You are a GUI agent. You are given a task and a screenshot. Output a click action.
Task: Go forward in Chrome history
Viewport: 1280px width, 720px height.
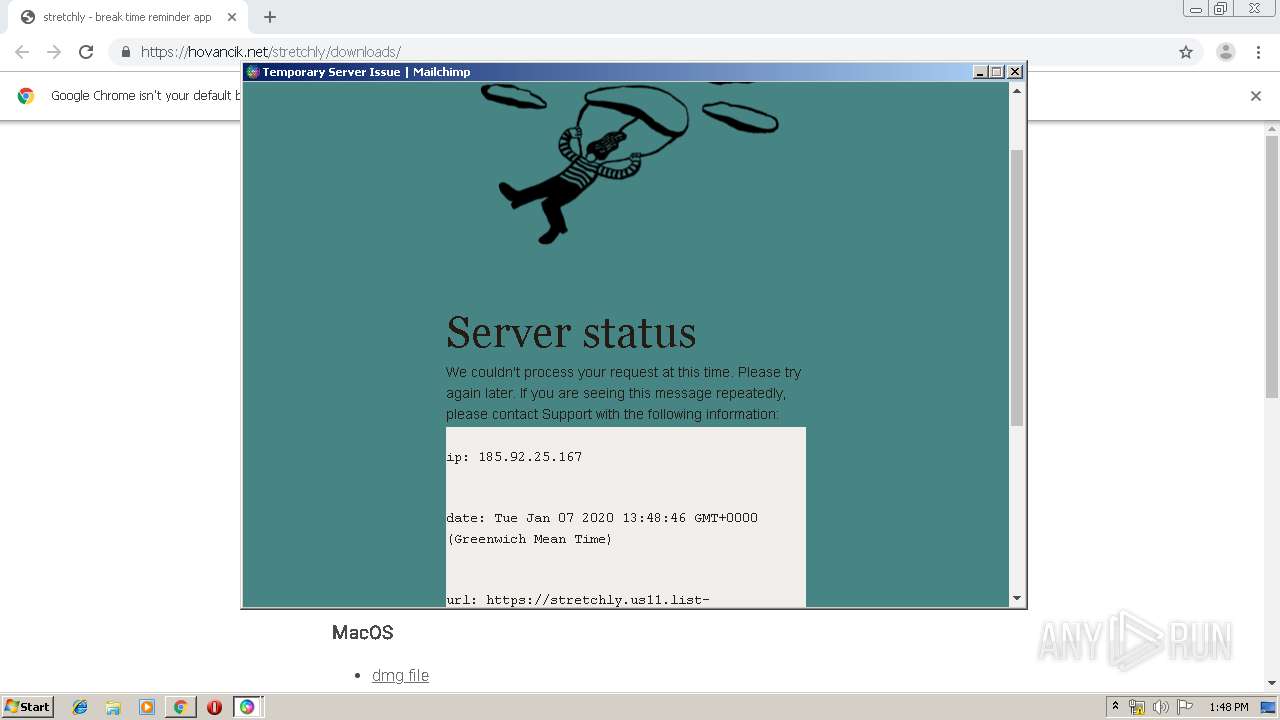[x=54, y=52]
